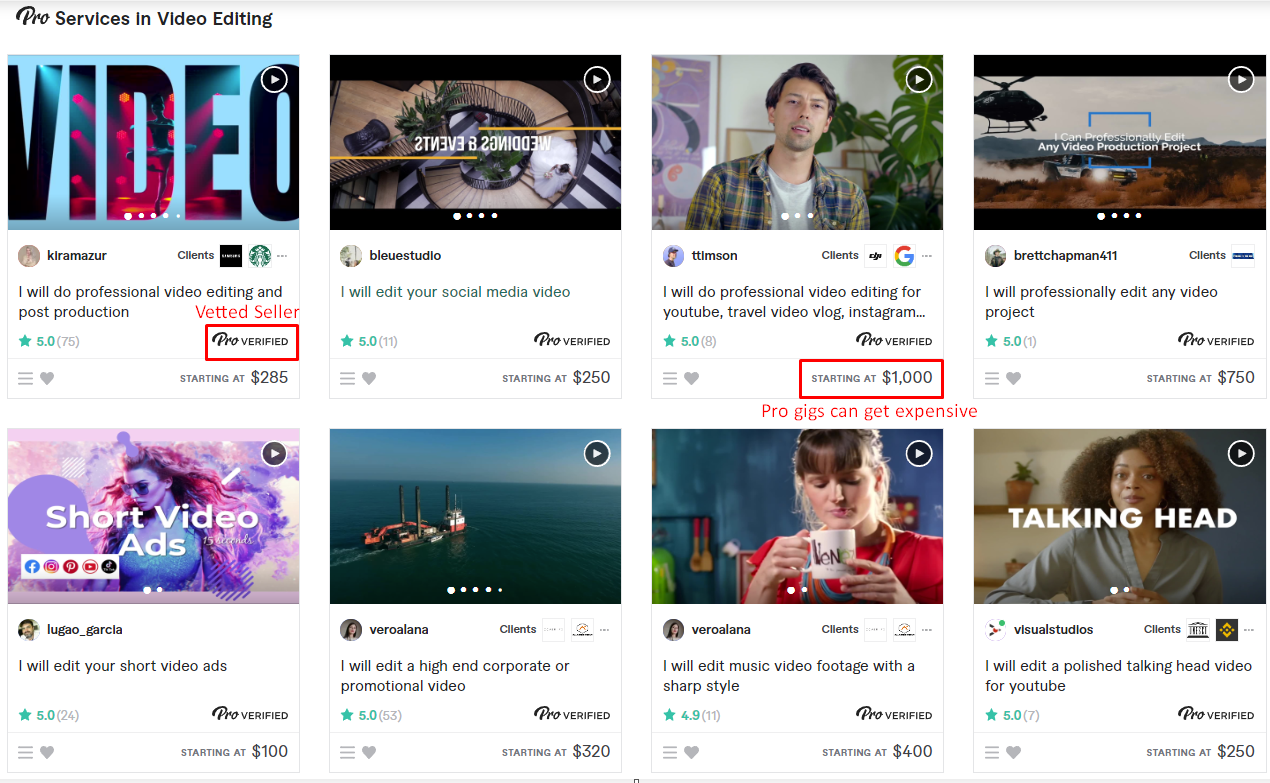The image size is (1270, 783).
Task: Open the Weddings & Events thumbnail
Action: [475, 142]
